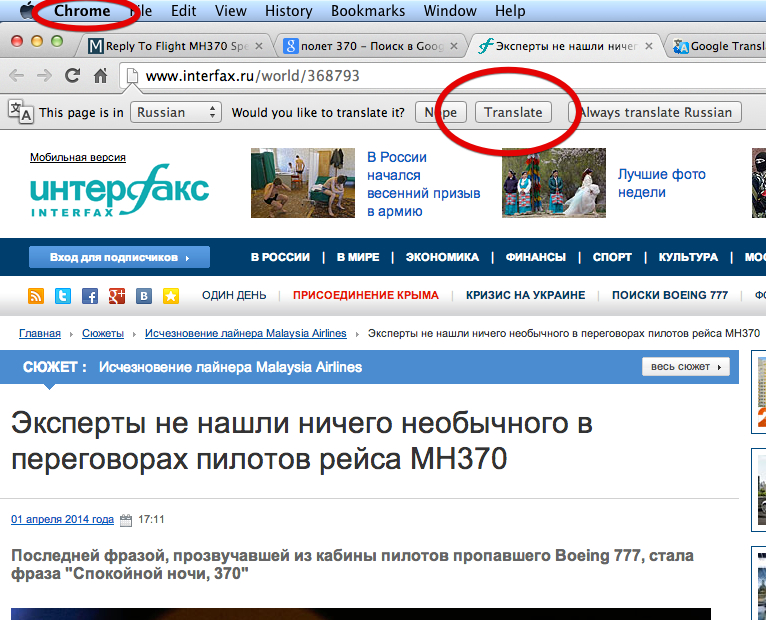Switch to the Google Translate tab

point(718,46)
